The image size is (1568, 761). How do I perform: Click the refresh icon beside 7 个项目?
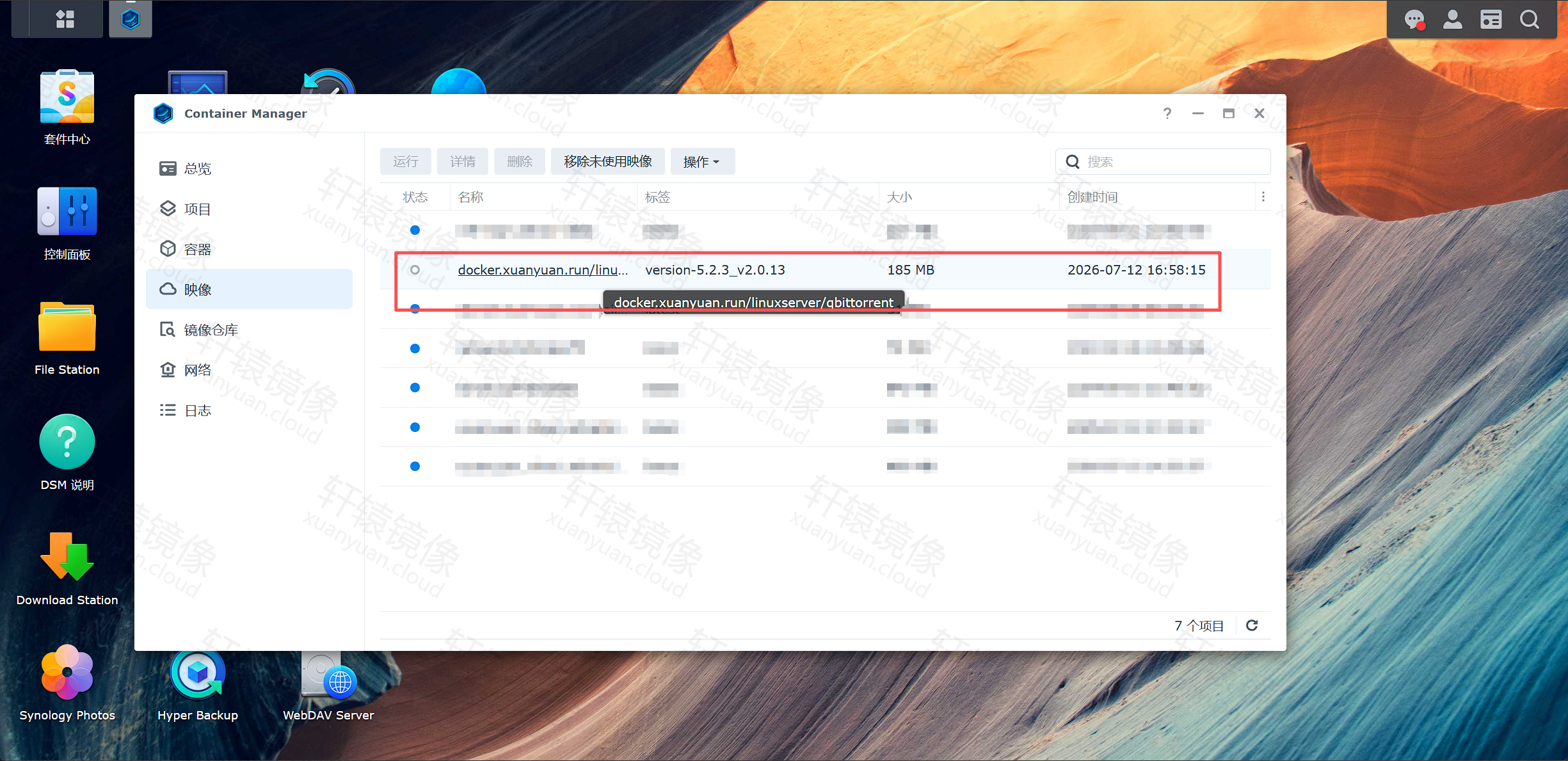pyautogui.click(x=1252, y=625)
